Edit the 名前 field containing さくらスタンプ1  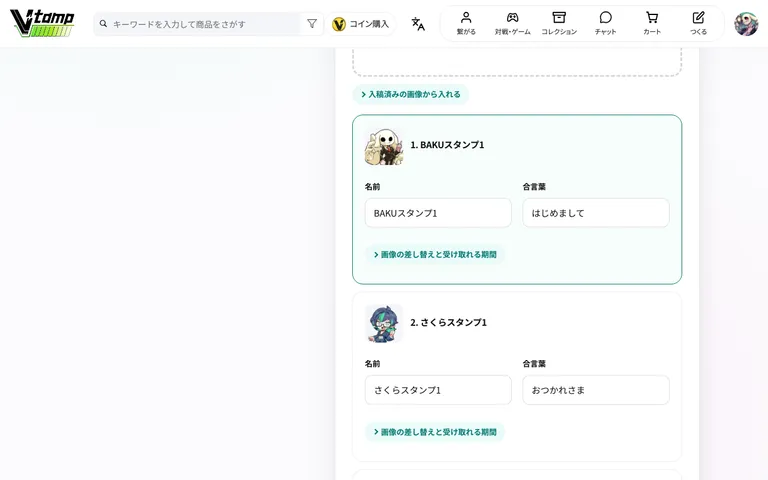(x=438, y=390)
